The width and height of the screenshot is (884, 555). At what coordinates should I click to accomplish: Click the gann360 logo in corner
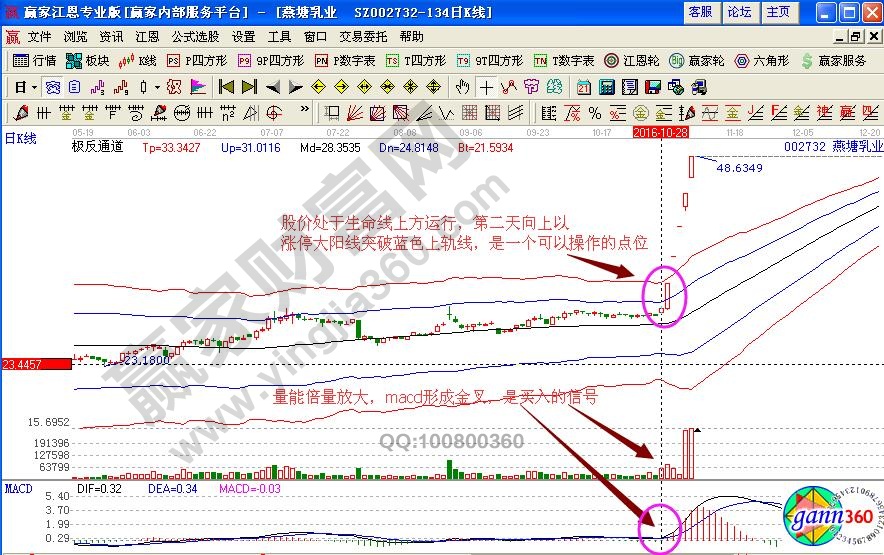pos(826,516)
